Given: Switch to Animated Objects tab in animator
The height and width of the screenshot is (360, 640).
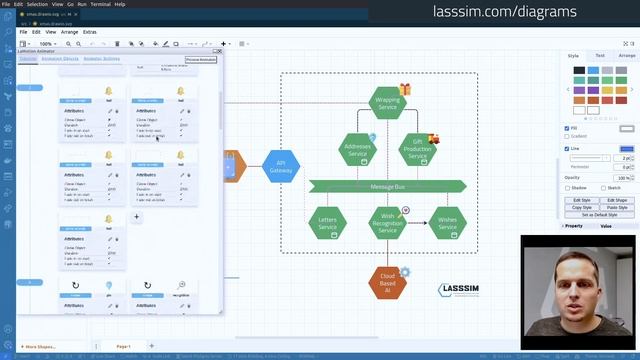Looking at the screenshot, I should tap(60, 59).
